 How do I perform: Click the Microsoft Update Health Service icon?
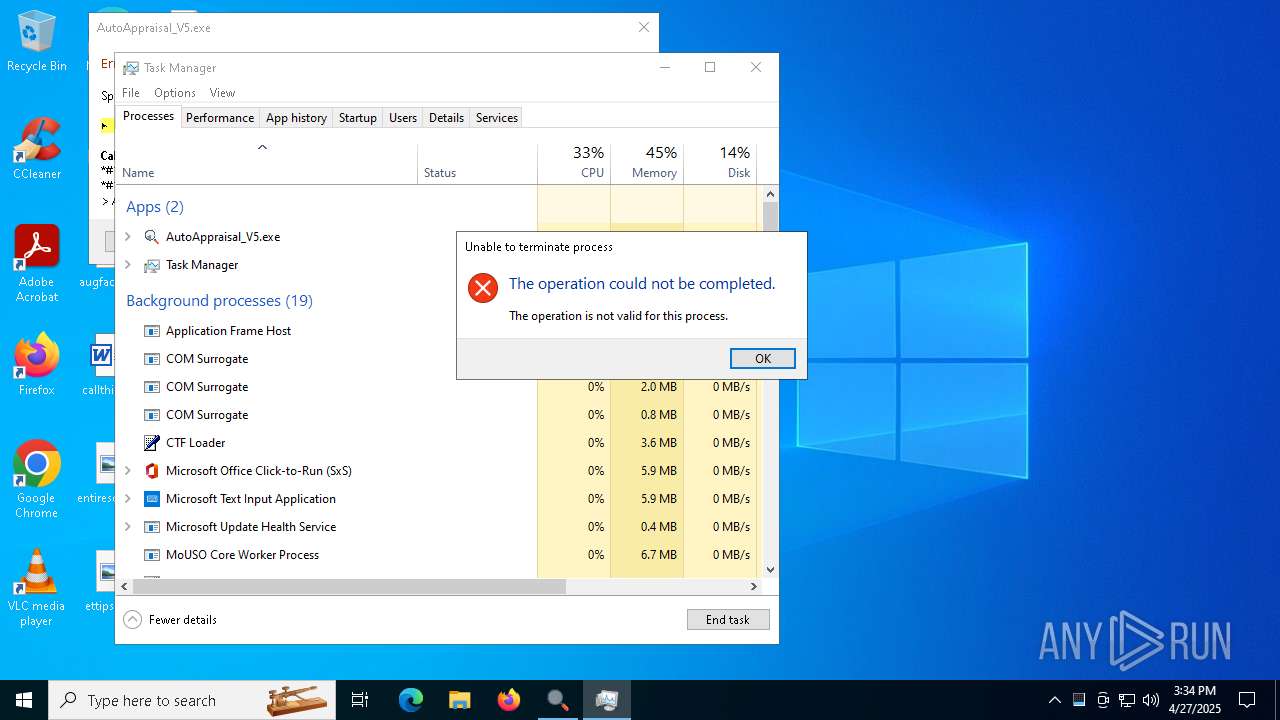click(x=152, y=527)
